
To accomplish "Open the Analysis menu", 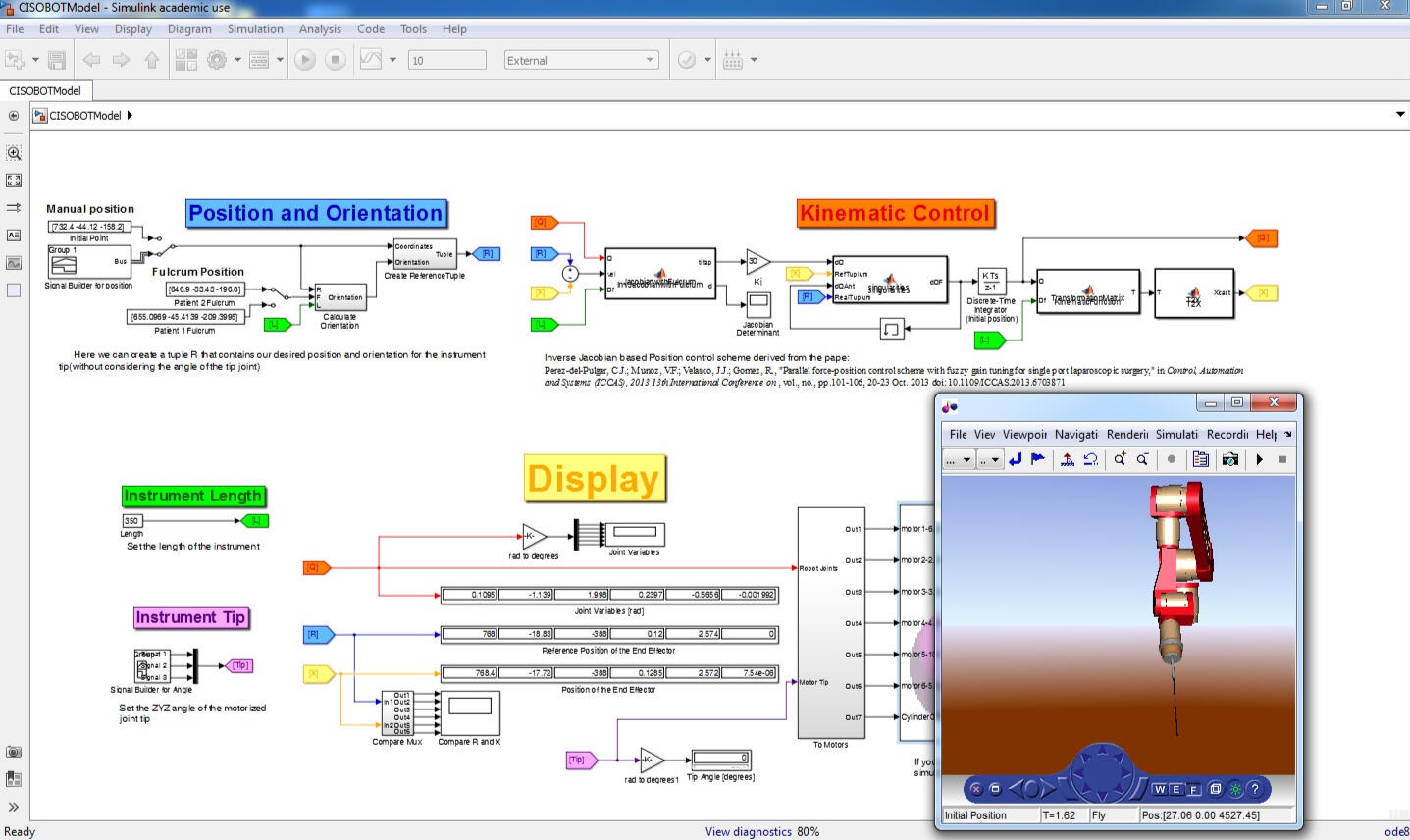I will coord(320,28).
